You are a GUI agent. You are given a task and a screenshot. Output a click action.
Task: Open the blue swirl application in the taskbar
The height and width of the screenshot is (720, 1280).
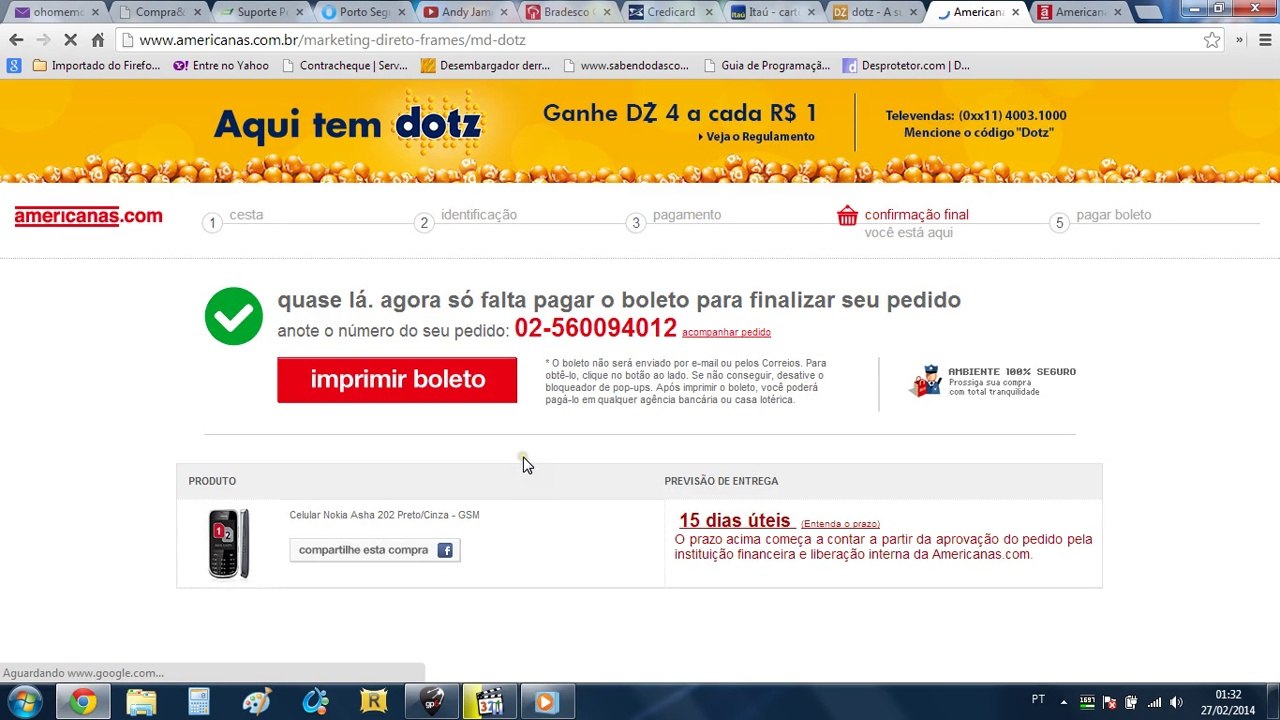point(315,702)
